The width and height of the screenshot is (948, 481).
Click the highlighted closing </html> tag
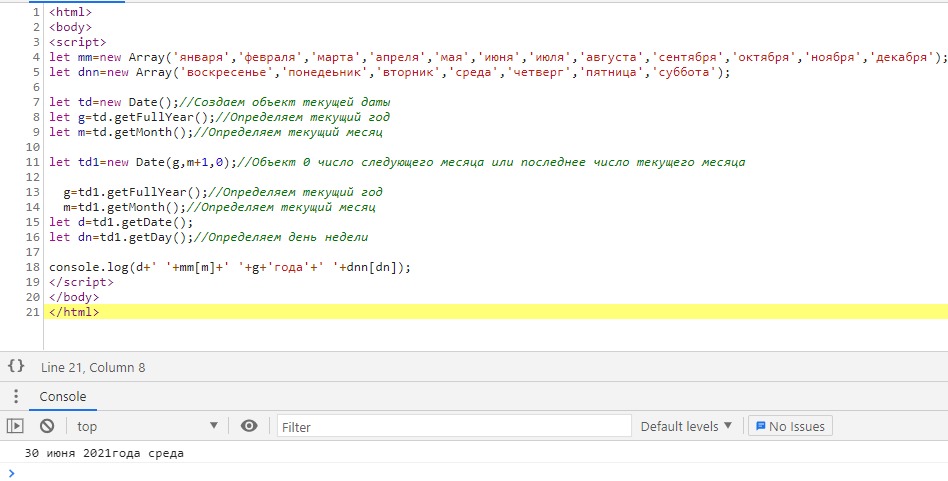click(74, 312)
